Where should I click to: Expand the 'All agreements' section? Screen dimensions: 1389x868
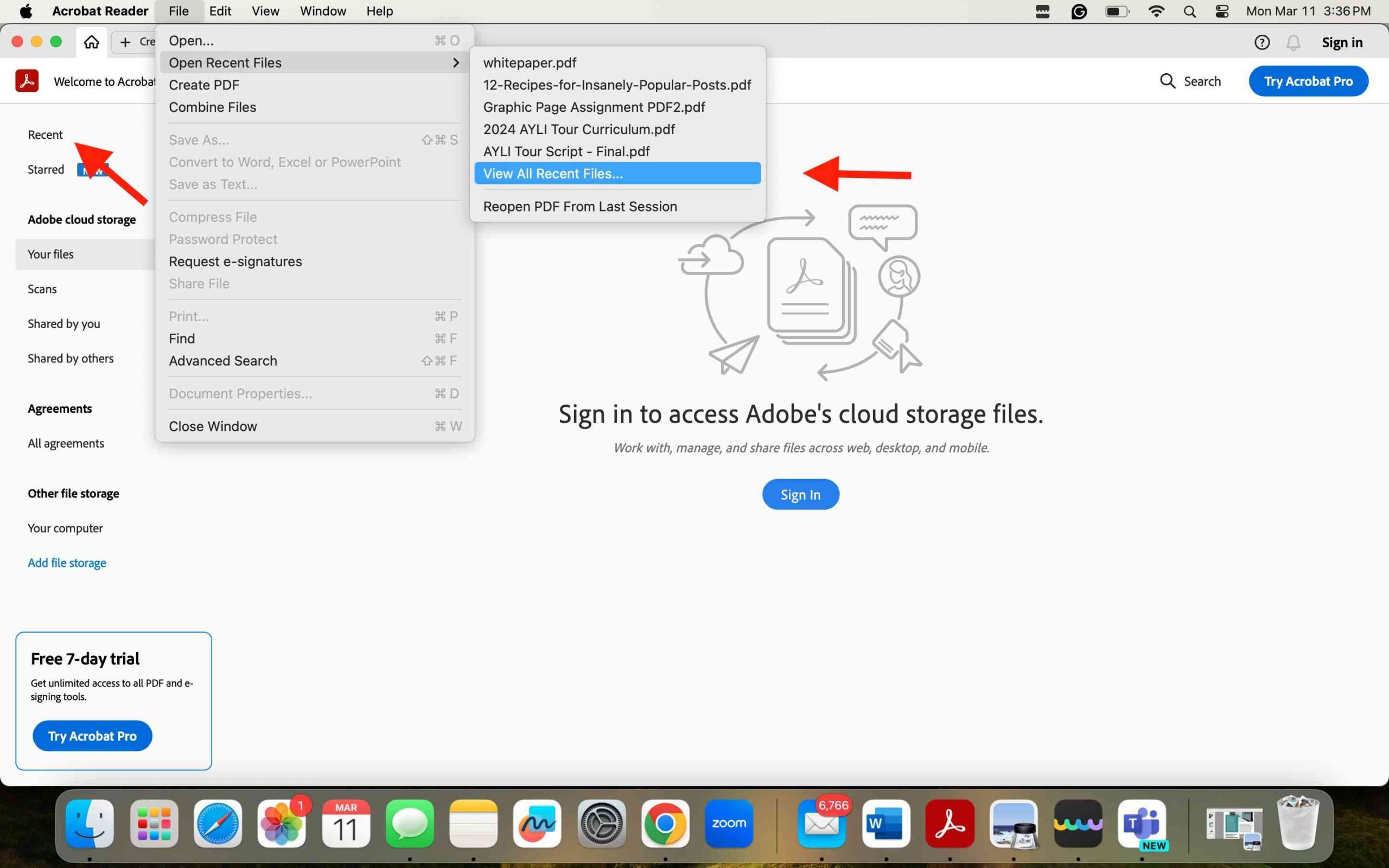(65, 442)
